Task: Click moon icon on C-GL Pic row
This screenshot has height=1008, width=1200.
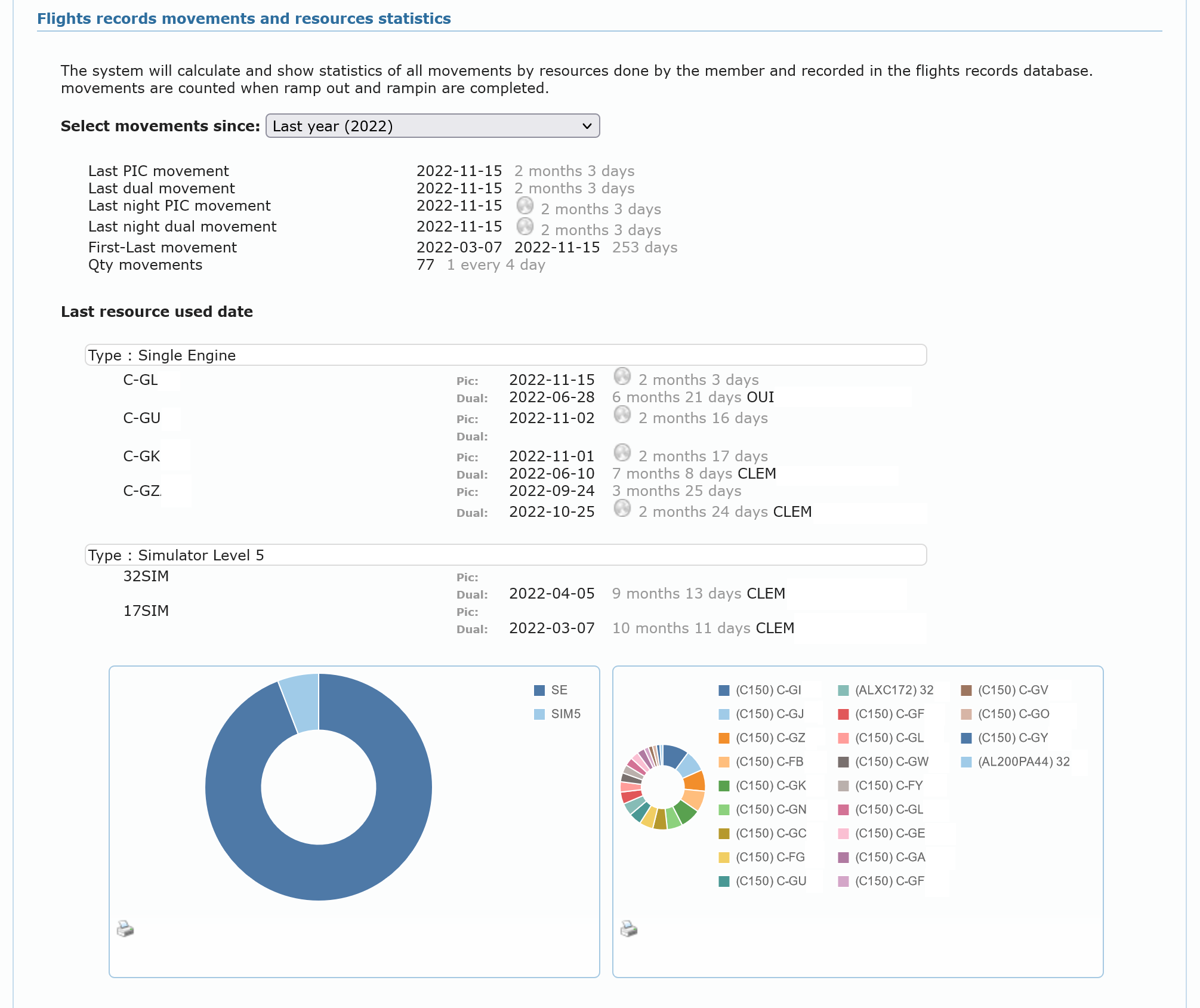Action: 622,376
